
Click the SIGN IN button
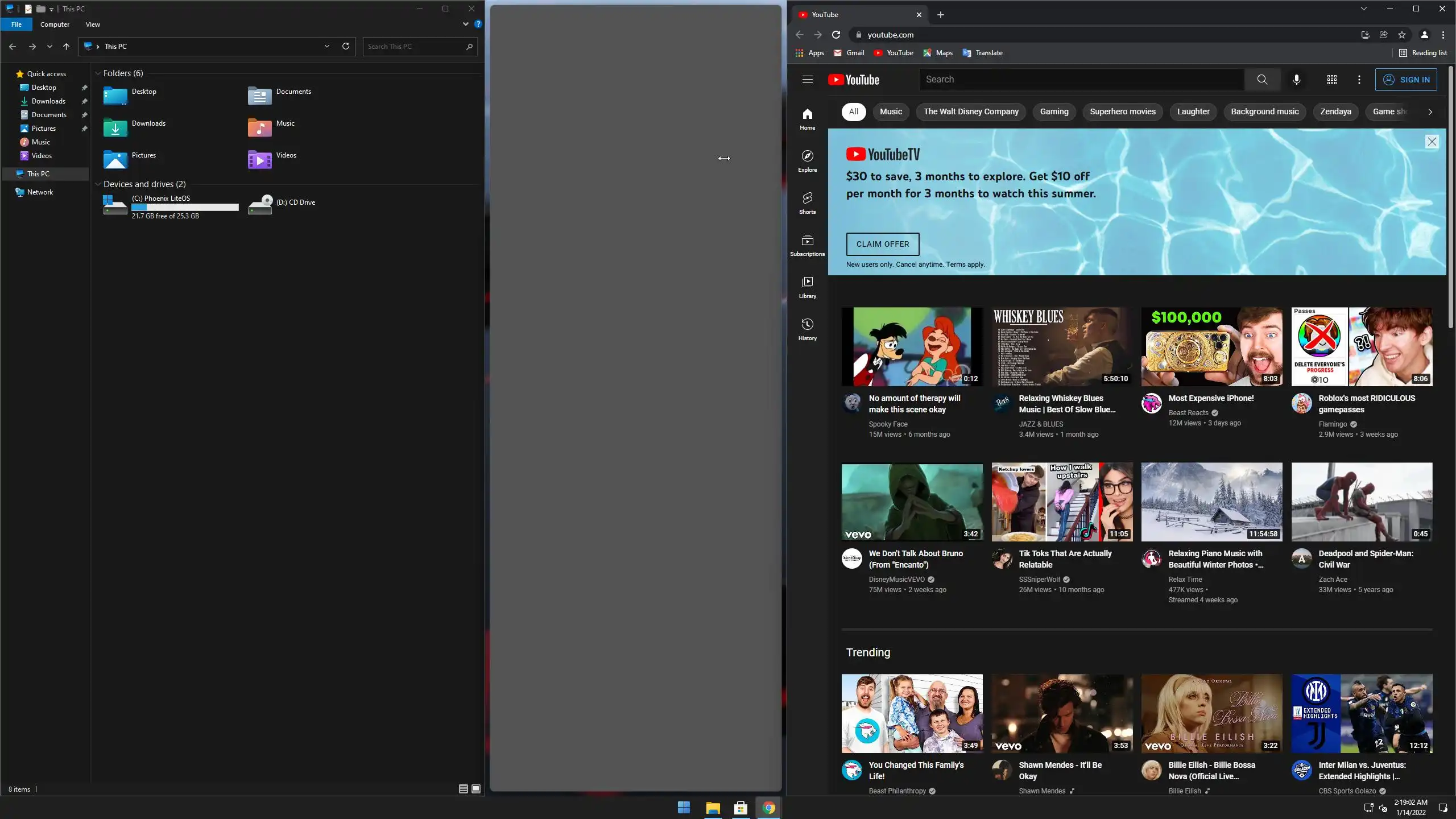[x=1405, y=80]
